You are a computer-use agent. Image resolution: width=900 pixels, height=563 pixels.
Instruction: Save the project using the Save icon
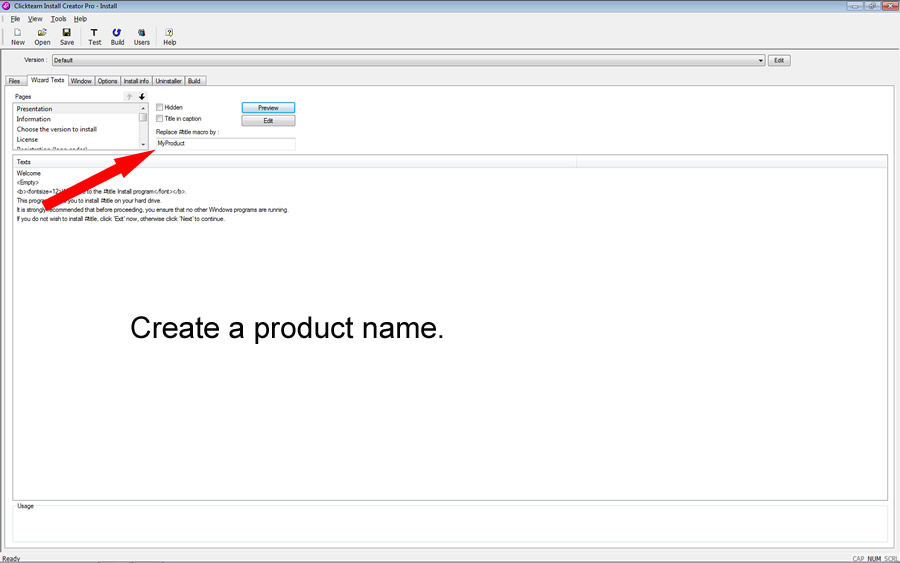coord(67,36)
